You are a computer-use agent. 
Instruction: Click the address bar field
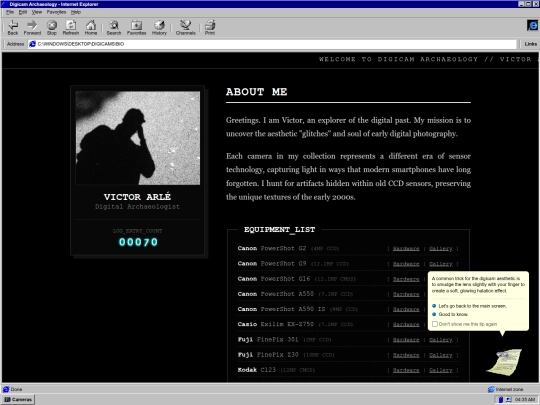point(272,44)
